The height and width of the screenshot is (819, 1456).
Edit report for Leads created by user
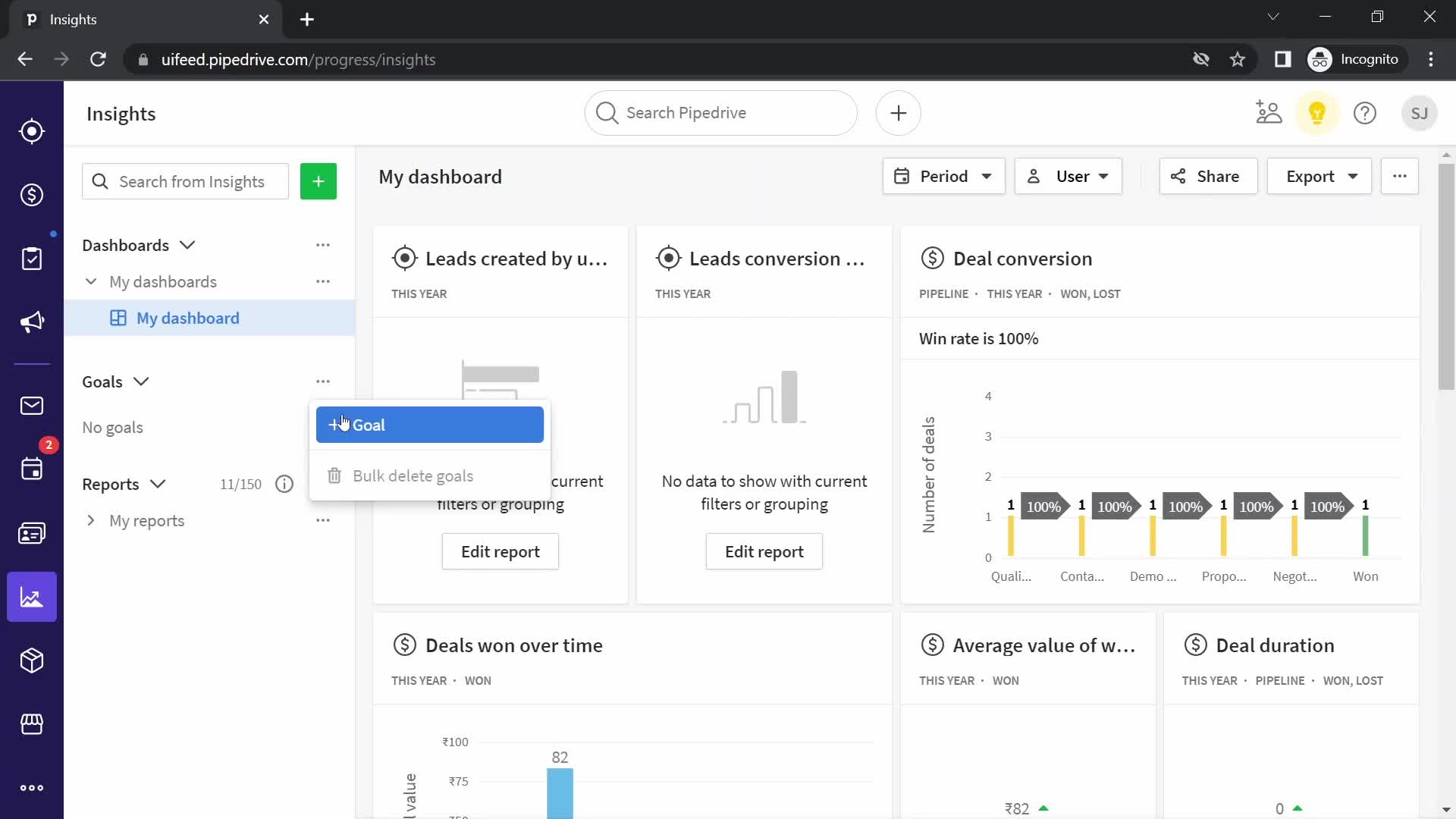pyautogui.click(x=500, y=551)
